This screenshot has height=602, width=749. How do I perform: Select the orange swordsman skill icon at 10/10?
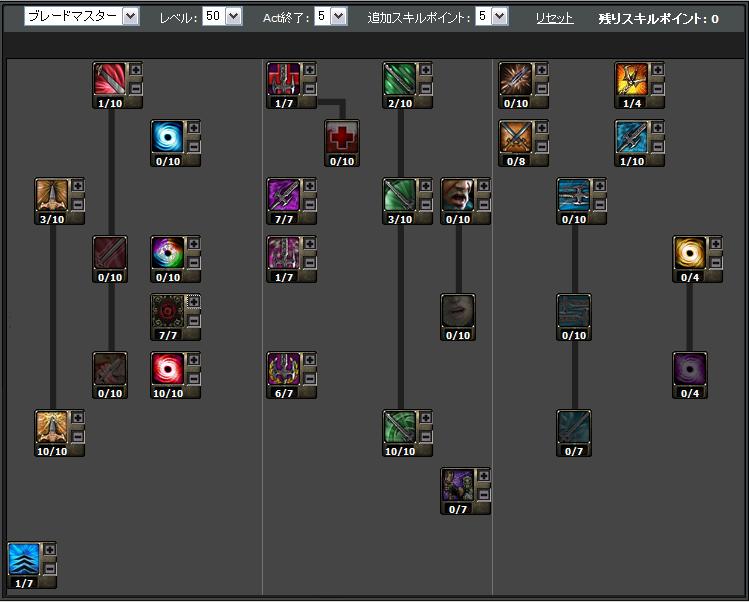click(x=52, y=427)
